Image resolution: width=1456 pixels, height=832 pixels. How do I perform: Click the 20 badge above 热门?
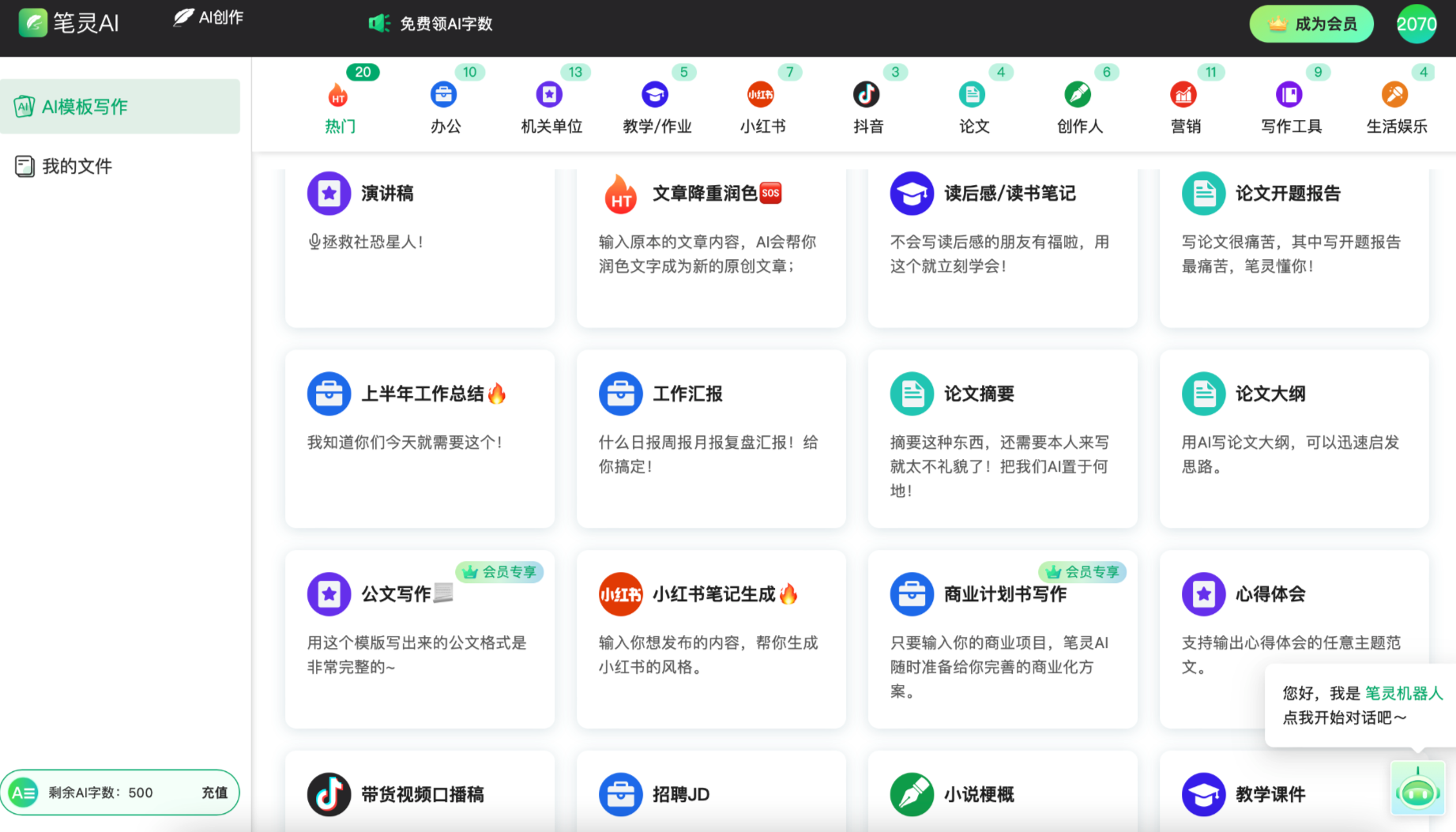(x=363, y=72)
